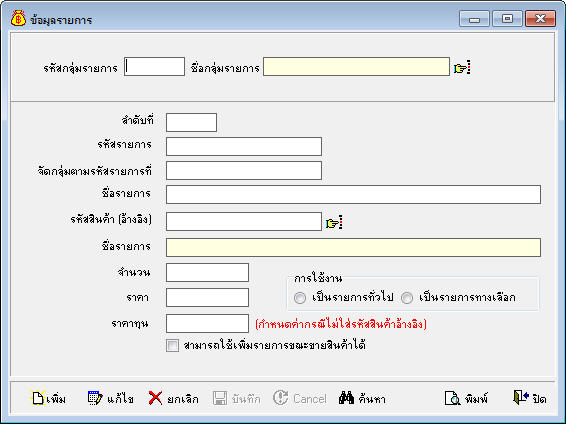The height and width of the screenshot is (424, 566).
Task: Click the ปิด exit door icon
Action: [521, 397]
